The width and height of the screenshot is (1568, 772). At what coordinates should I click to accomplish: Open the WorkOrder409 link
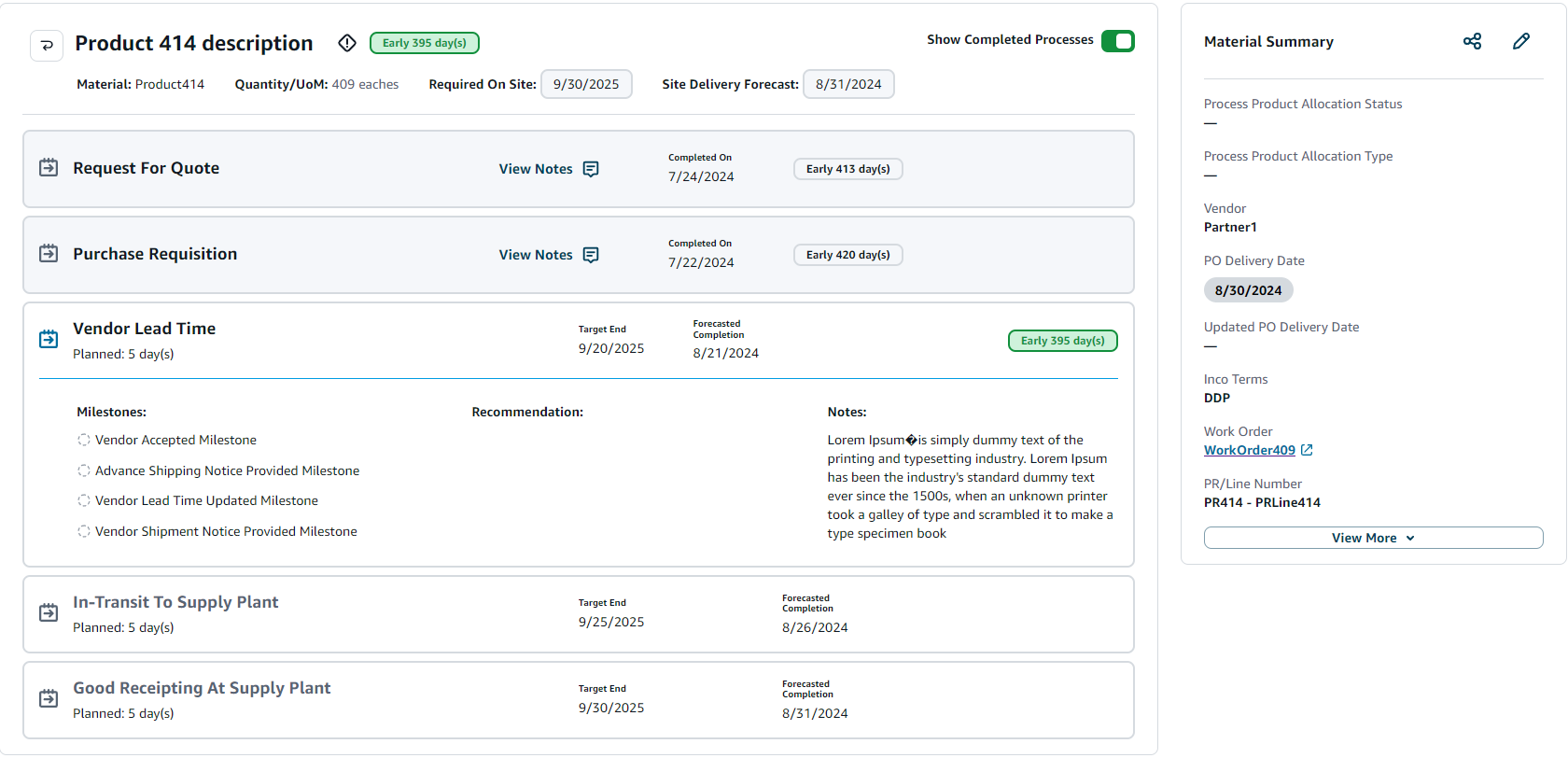(1250, 450)
